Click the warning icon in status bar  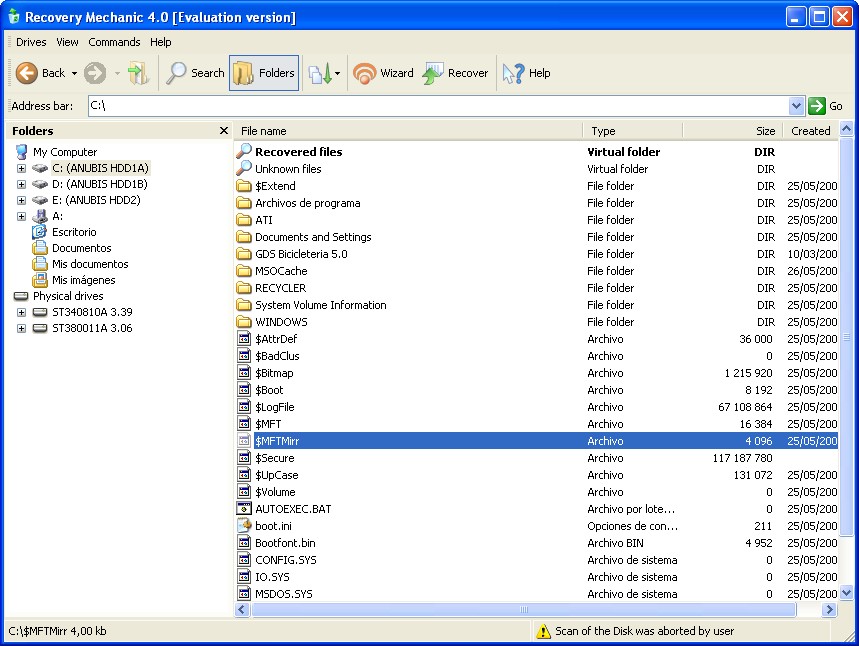click(x=543, y=631)
